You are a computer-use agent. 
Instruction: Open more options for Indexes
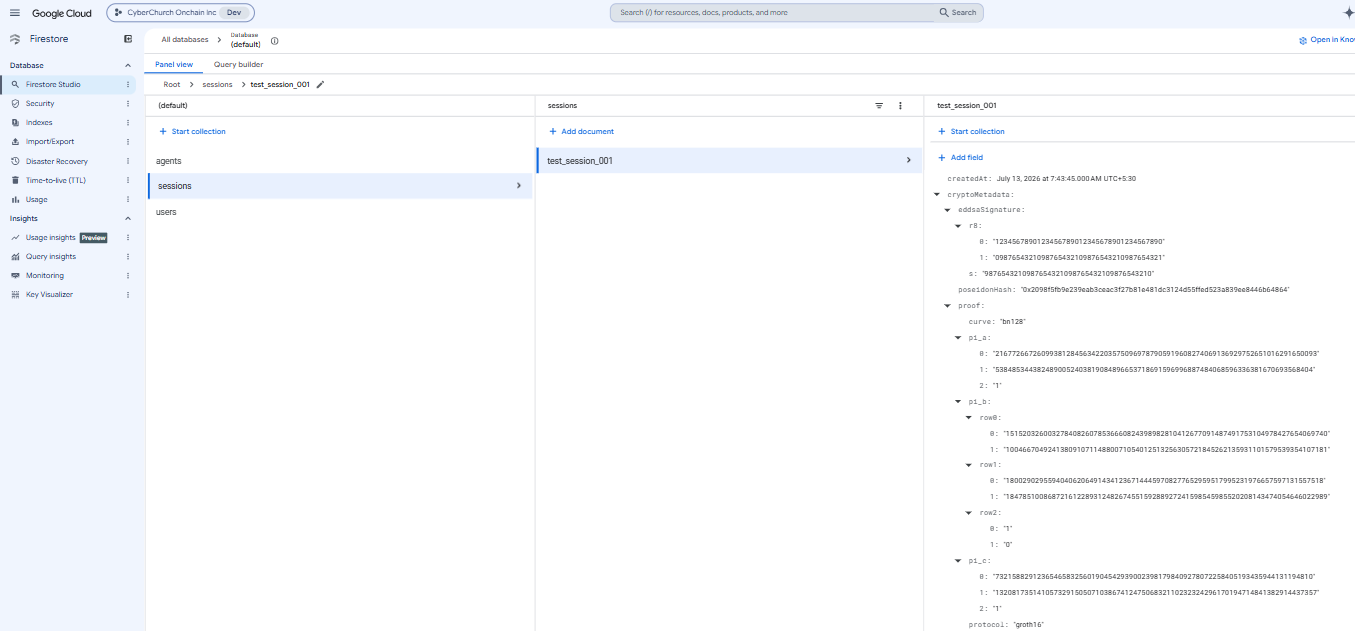128,122
